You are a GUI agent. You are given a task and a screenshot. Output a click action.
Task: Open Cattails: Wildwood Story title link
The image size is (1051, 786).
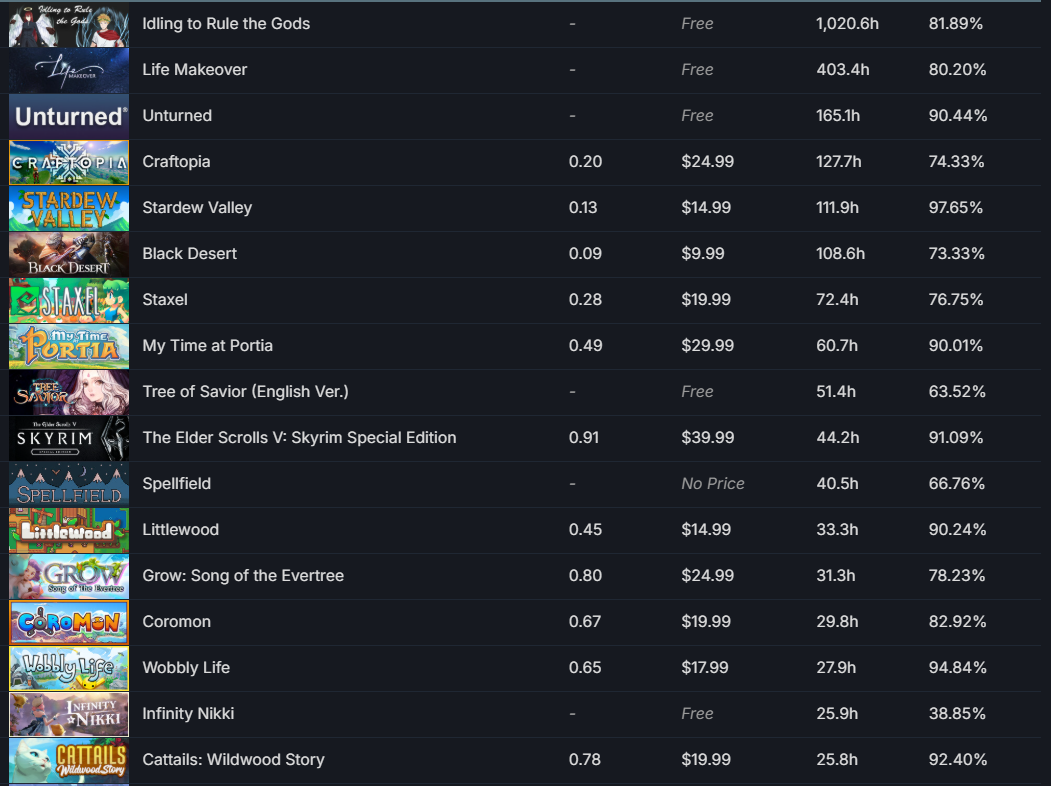[x=233, y=760]
